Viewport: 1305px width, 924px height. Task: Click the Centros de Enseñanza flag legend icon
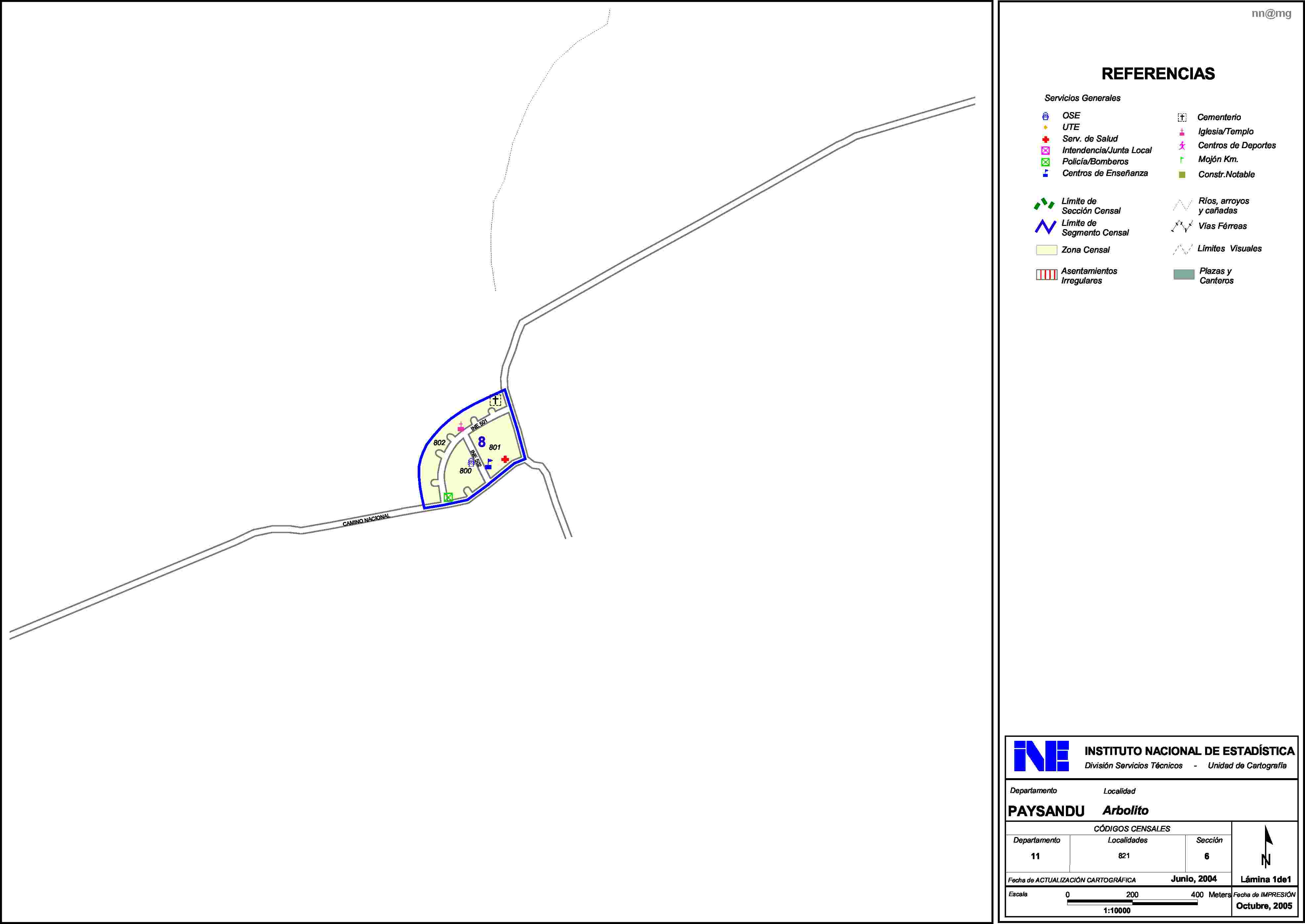(1045, 174)
